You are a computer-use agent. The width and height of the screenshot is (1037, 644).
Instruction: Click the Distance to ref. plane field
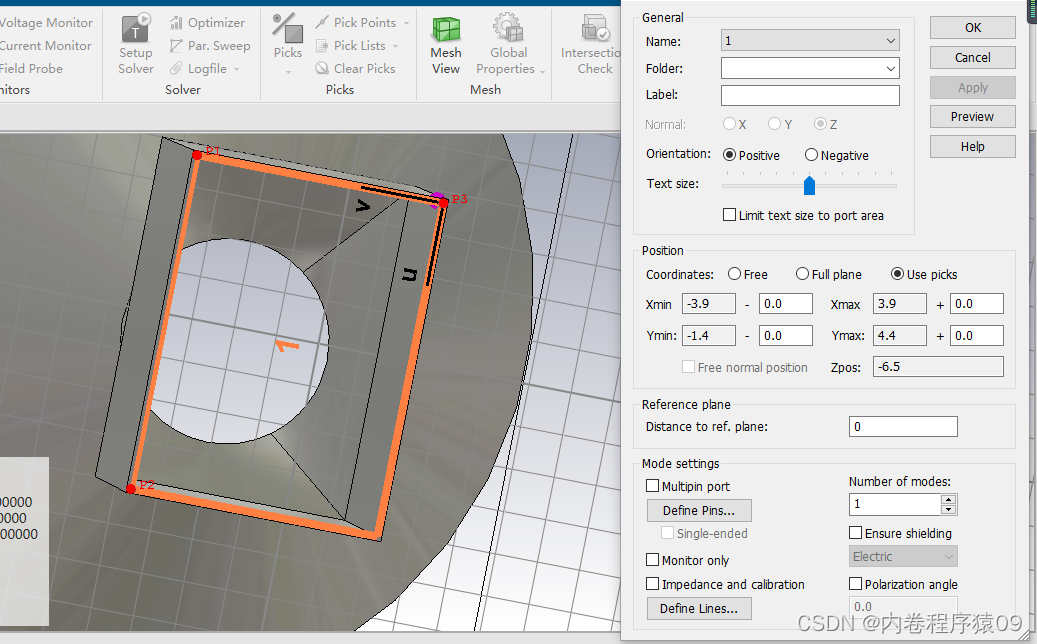[x=903, y=426]
